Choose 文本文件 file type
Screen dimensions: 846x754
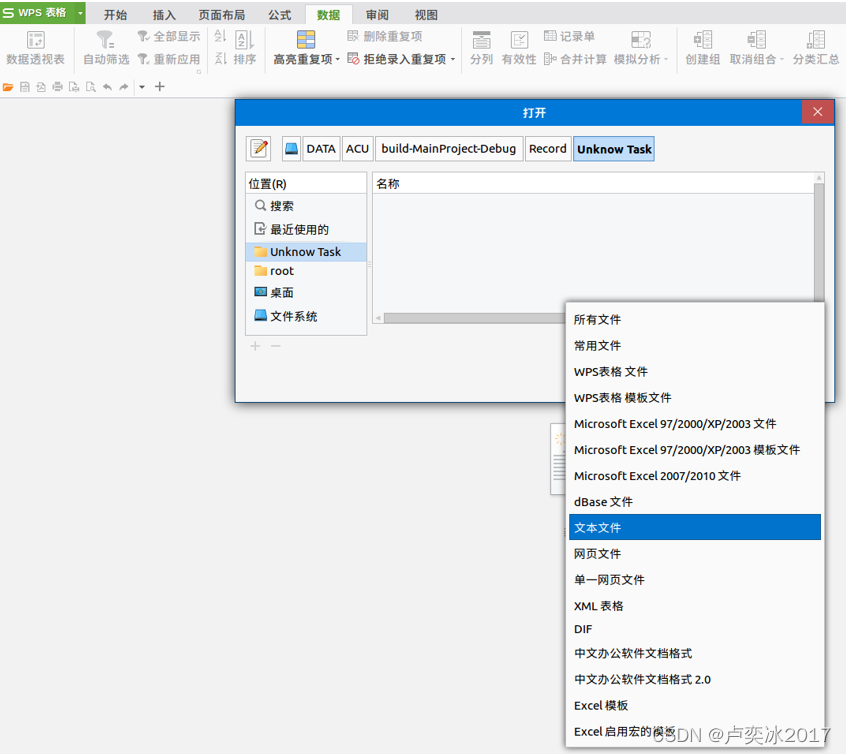[x=695, y=527]
